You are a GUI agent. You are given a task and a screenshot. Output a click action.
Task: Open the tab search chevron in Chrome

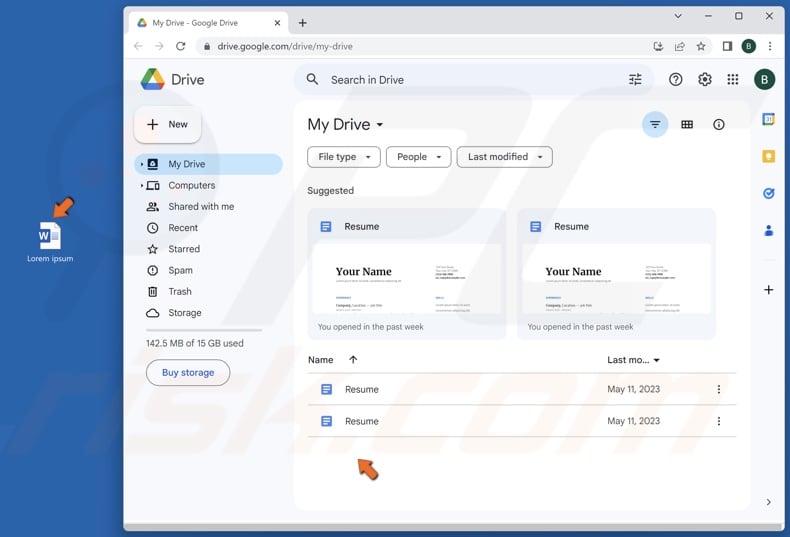click(678, 16)
